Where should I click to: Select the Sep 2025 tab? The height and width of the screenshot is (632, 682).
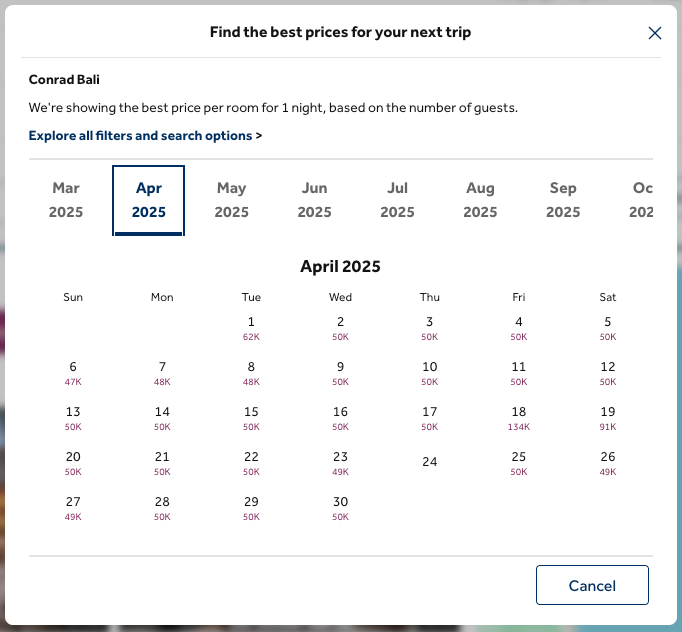pos(563,200)
